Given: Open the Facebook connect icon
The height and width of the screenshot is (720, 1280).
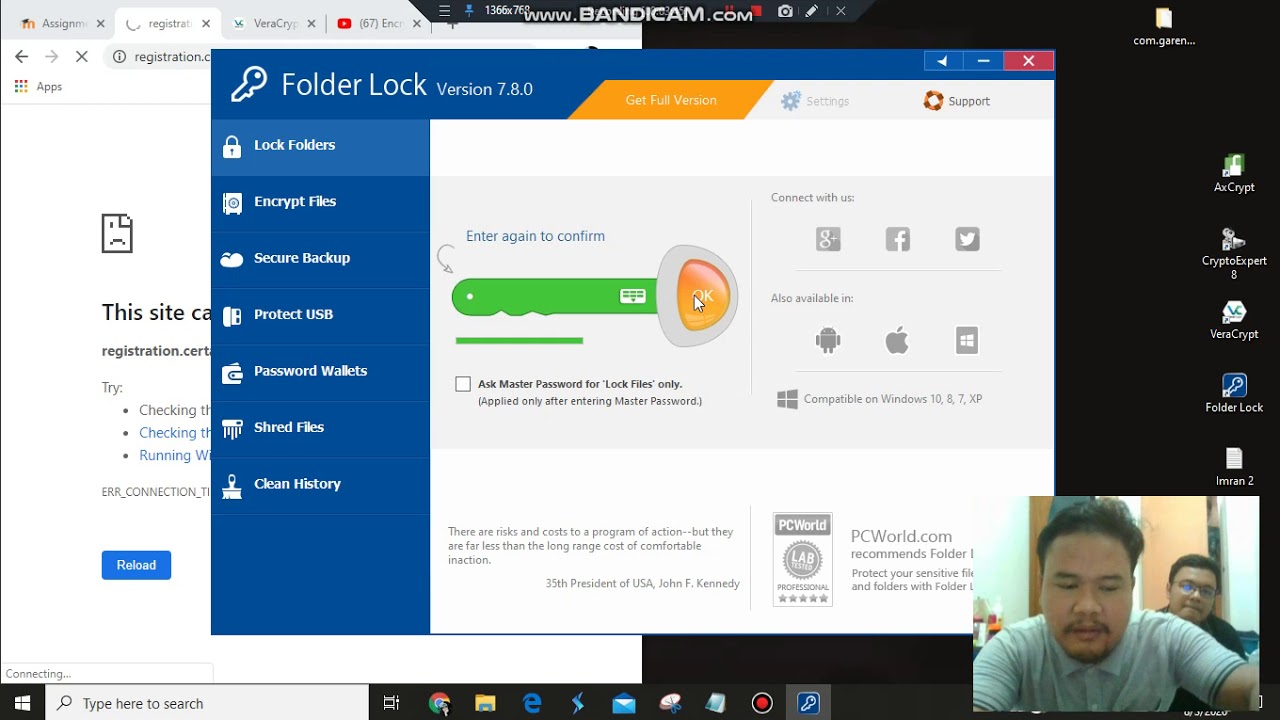Looking at the screenshot, I should 898,239.
